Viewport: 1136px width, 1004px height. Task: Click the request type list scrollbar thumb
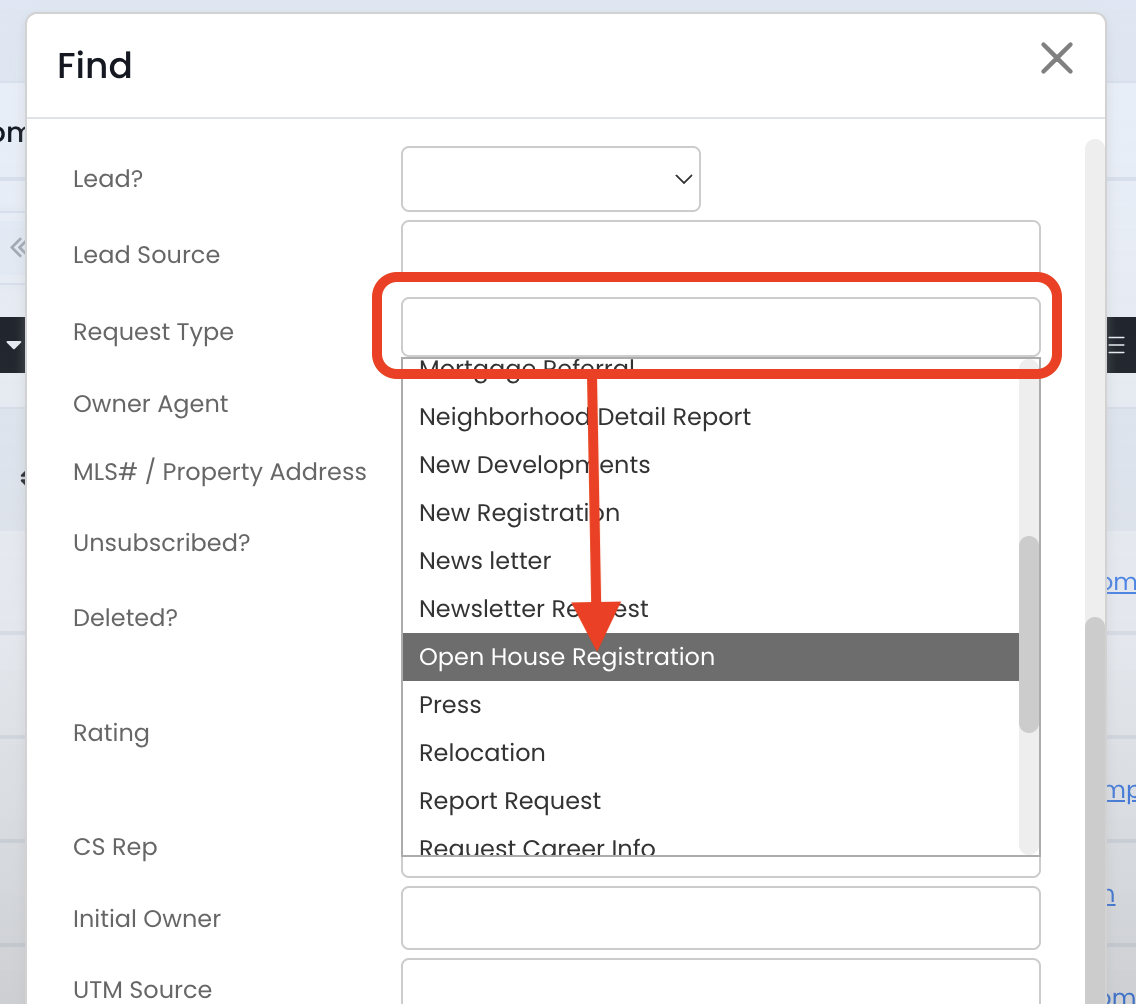click(1028, 633)
